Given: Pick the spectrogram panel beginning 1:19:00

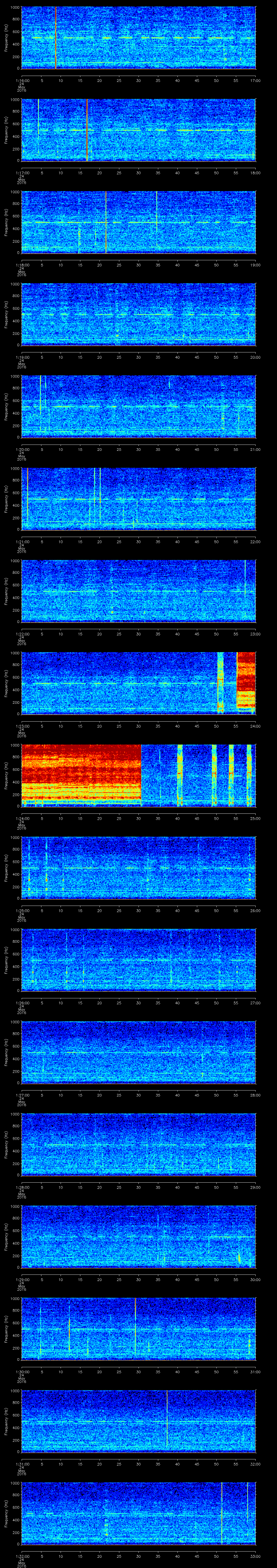Looking at the screenshot, I should pyautogui.click(x=138, y=314).
